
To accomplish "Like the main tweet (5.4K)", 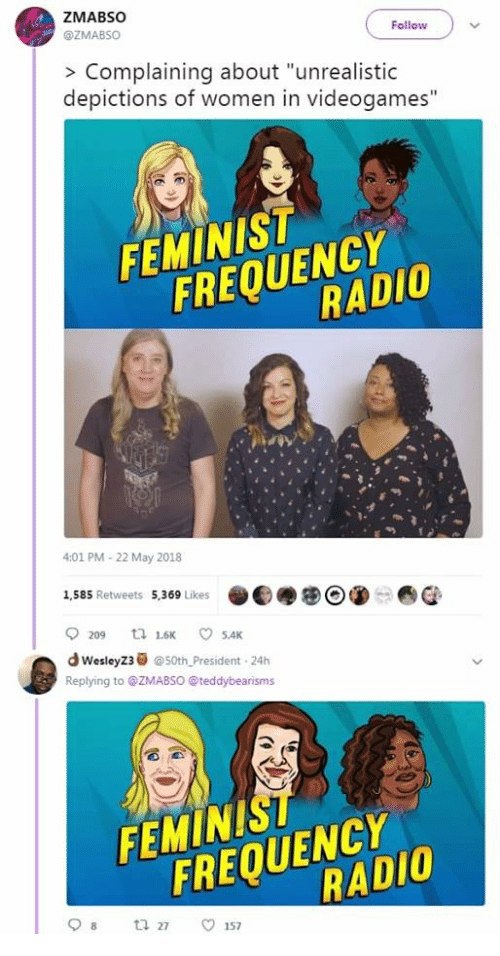I will tap(223, 635).
